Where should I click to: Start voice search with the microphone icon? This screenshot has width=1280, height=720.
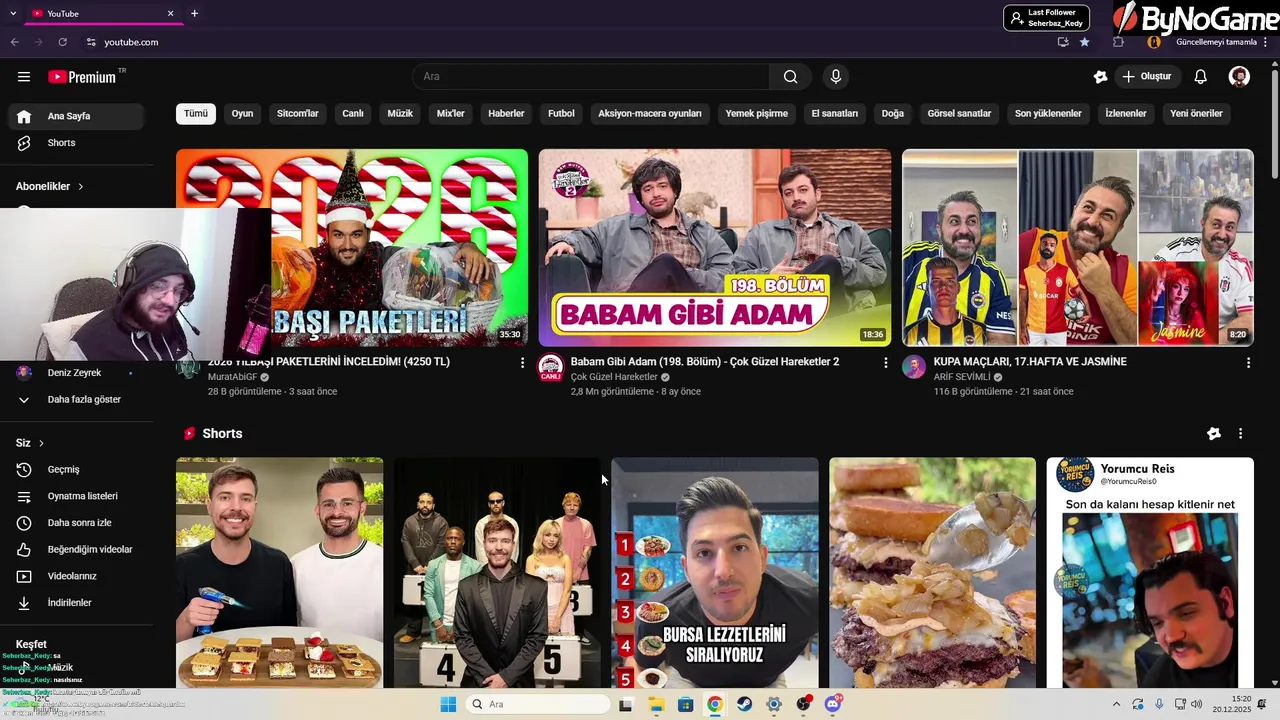pyautogui.click(x=836, y=77)
